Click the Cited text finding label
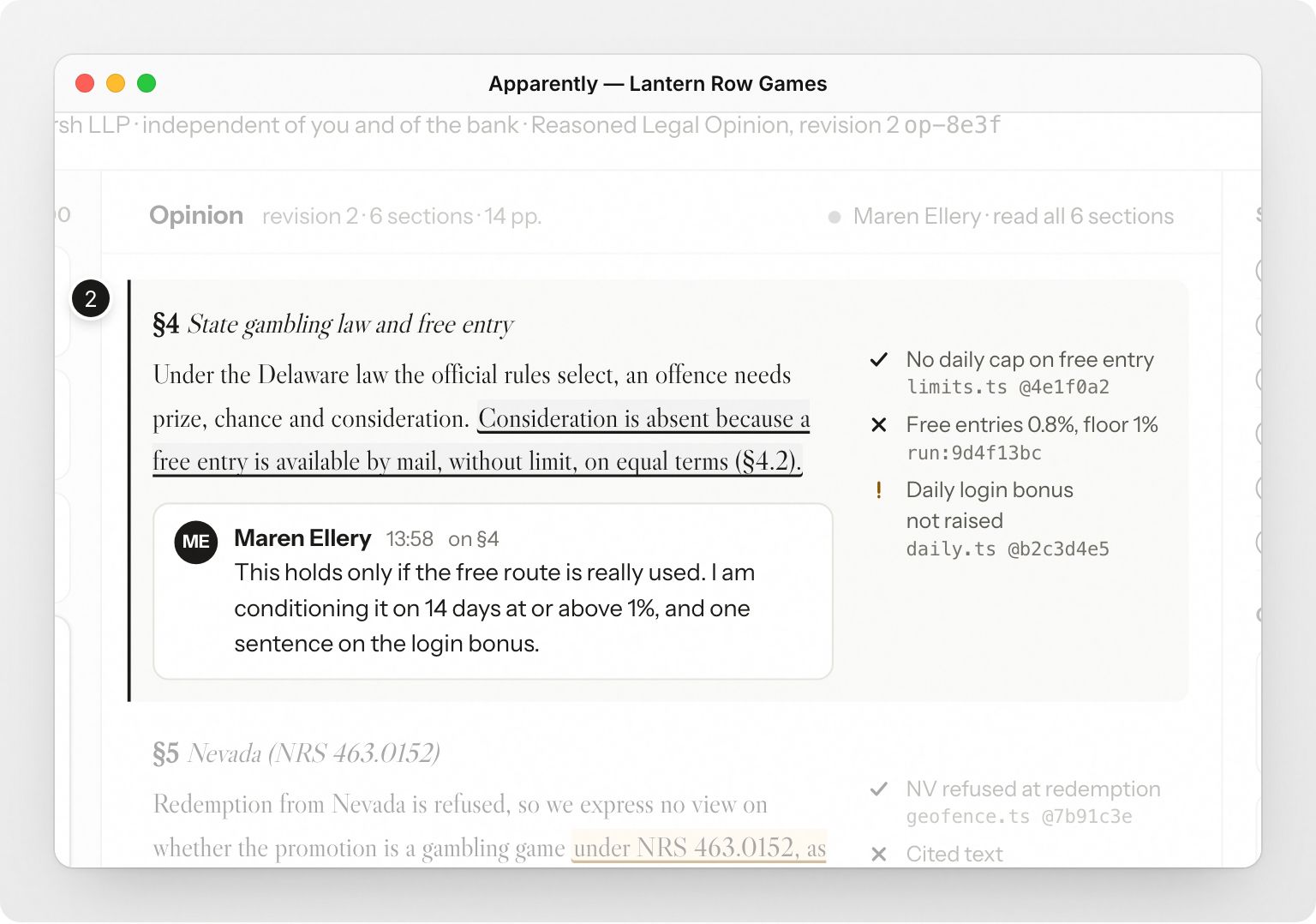Viewport: 1316px width, 924px height. pos(954,855)
